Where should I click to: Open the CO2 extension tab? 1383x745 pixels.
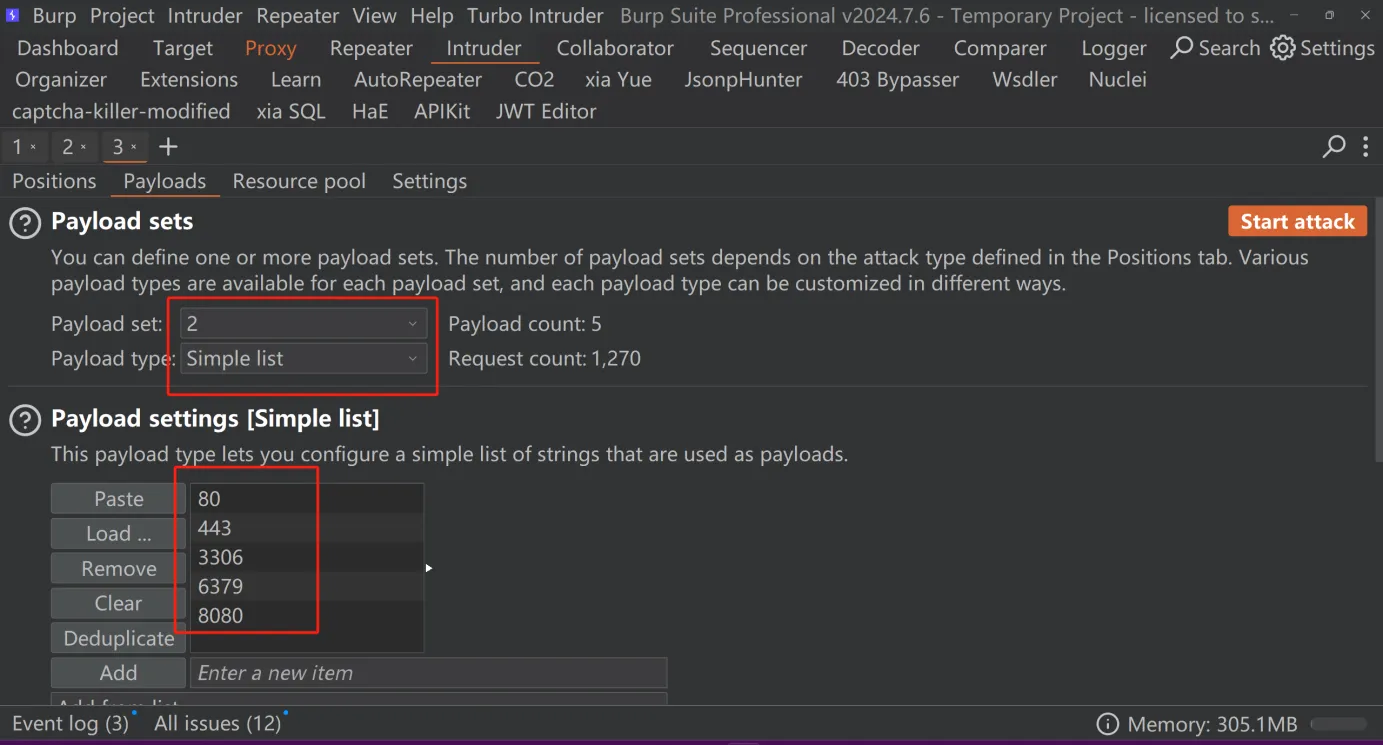tap(534, 80)
